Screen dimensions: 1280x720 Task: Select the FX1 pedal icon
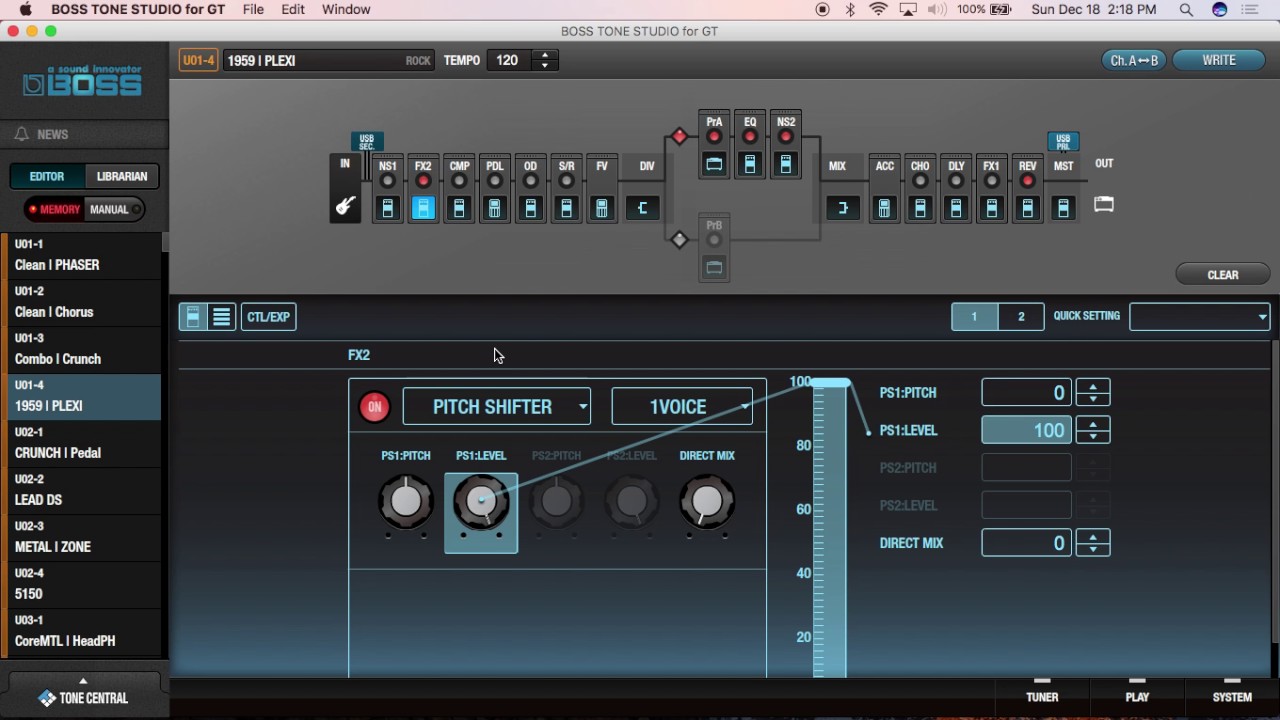tap(991, 209)
